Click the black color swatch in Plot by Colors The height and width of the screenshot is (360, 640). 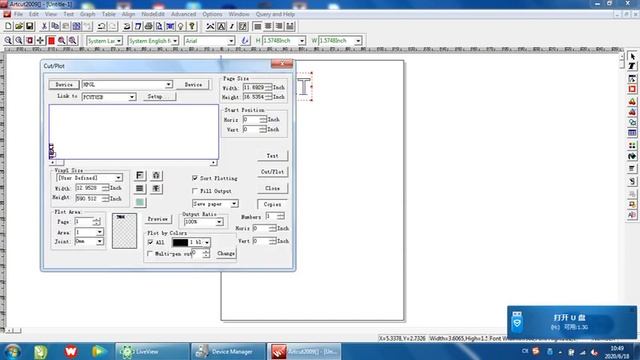180,242
